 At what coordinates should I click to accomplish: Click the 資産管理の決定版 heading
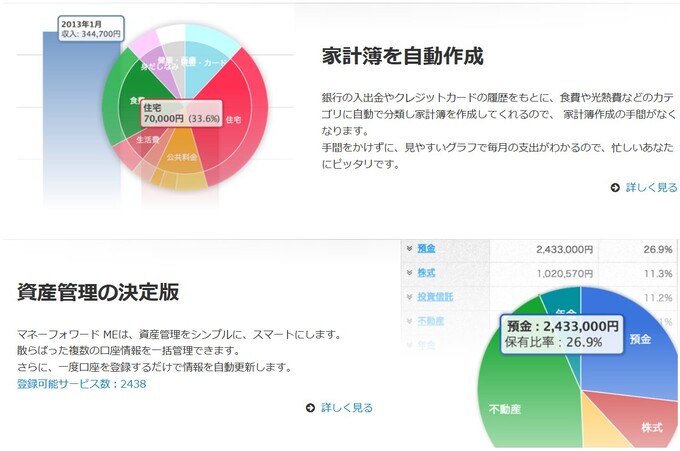click(98, 292)
